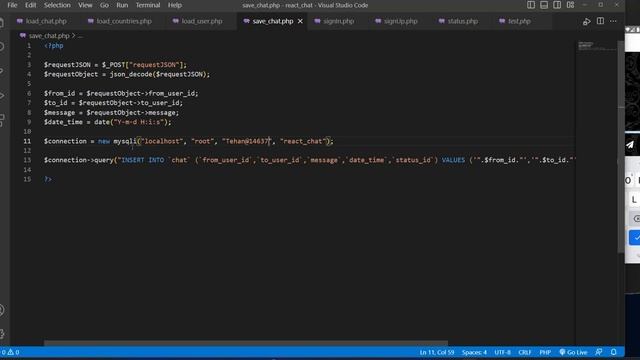Viewport: 640px width, 360px height.
Task: Start the Go Live server
Action: pyautogui.click(x=573, y=352)
